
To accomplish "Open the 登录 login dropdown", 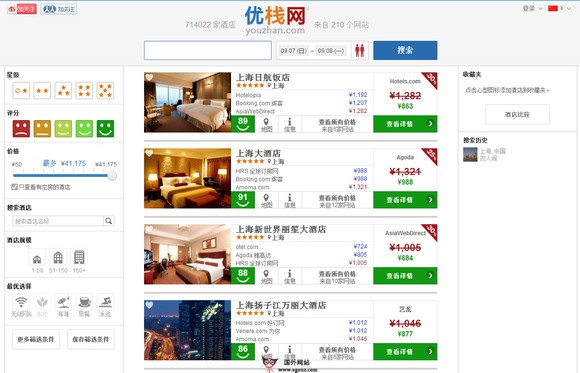I will click(533, 8).
